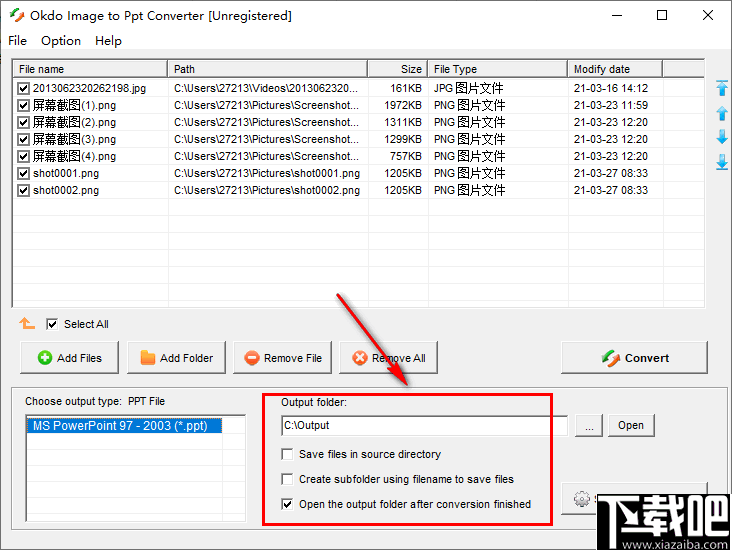Move selected file up one position
This screenshot has width=732, height=550.
[x=722, y=113]
